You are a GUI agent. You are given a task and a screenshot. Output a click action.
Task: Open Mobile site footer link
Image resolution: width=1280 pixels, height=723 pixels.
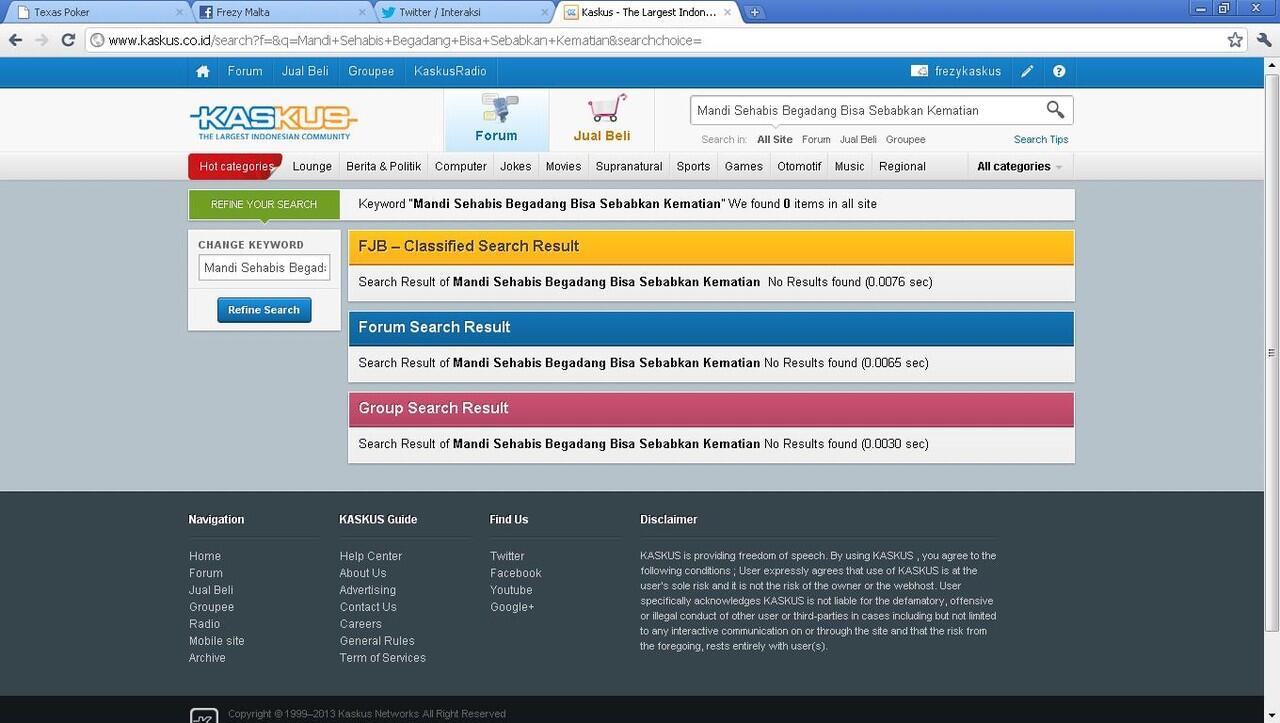pos(217,641)
